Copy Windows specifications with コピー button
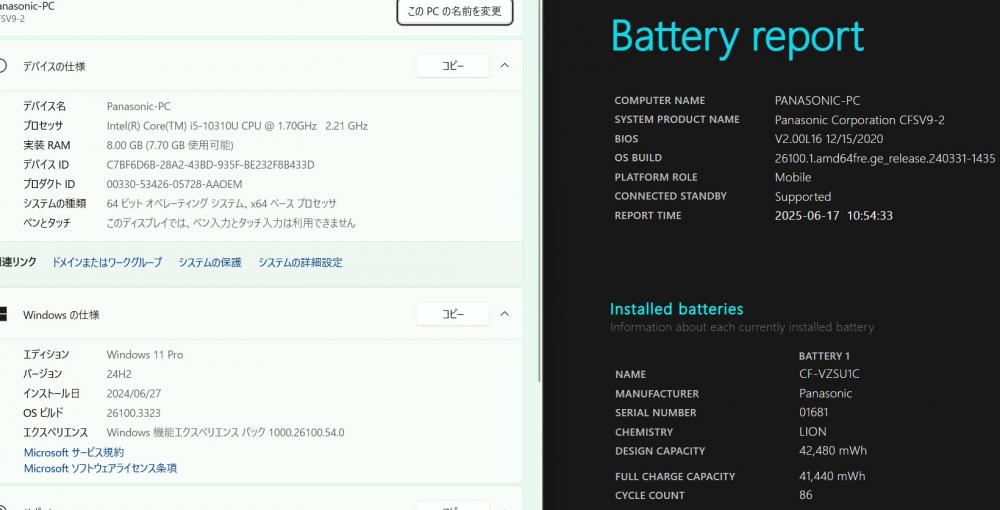 coord(453,314)
